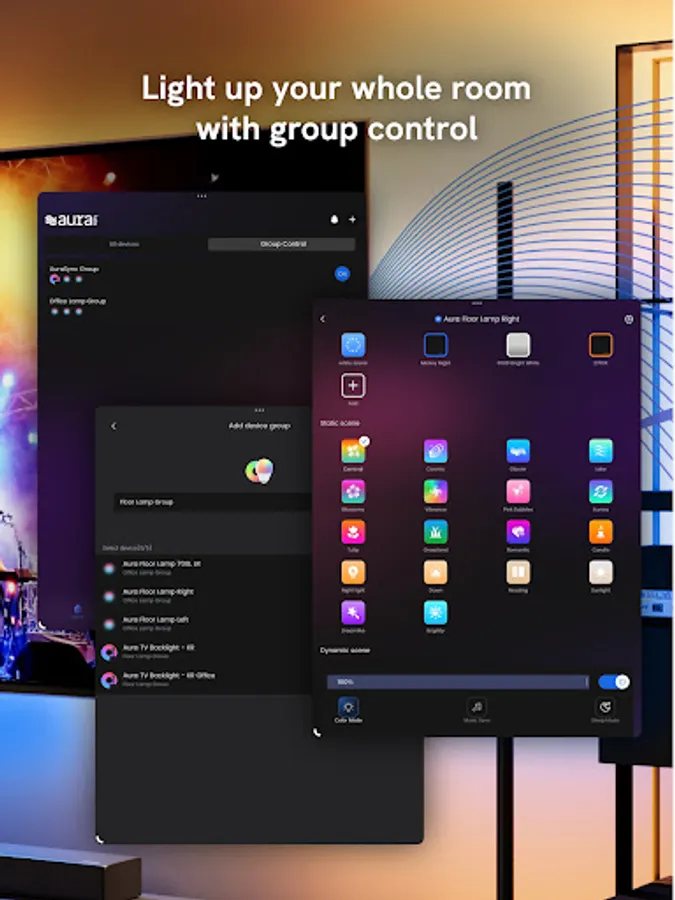Switch to the Group Control tab
Image resolution: width=675 pixels, height=900 pixels.
click(282, 244)
